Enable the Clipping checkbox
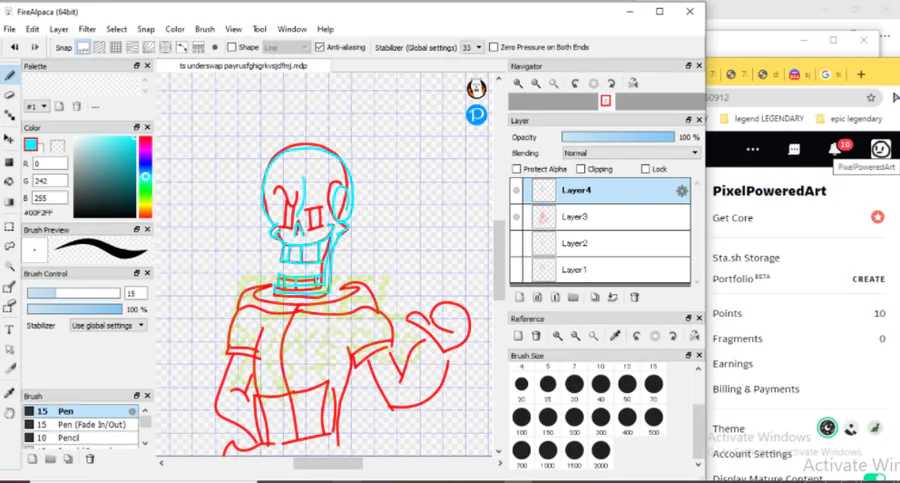 tap(581, 169)
